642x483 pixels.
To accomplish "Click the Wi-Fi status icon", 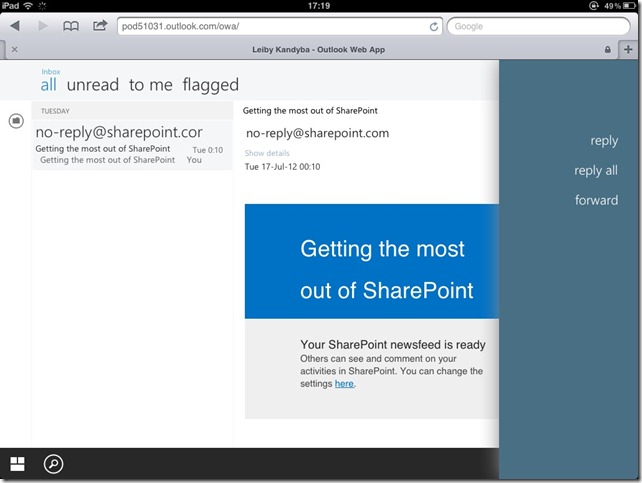I will coord(28,5).
